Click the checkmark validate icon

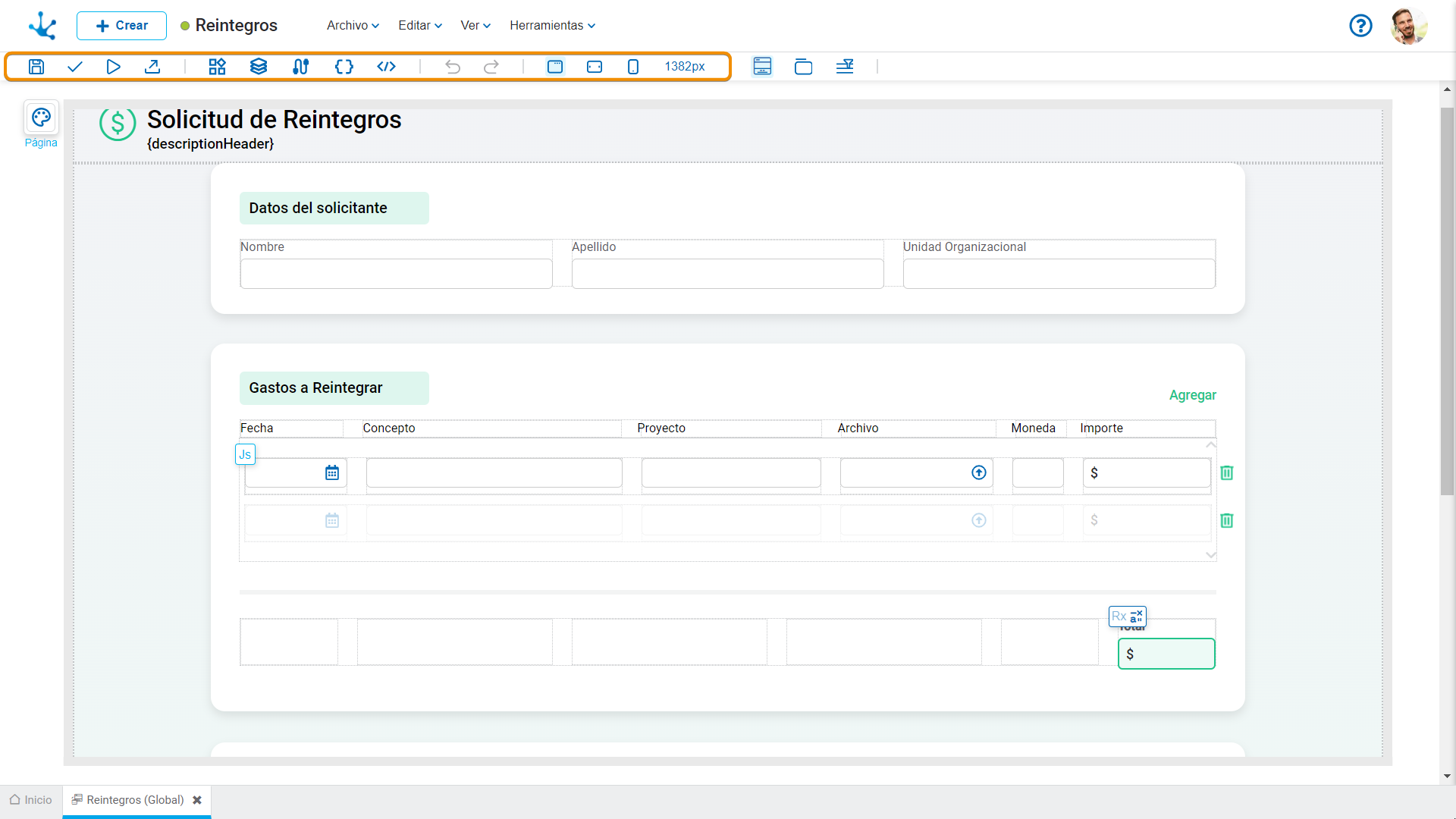(x=74, y=67)
